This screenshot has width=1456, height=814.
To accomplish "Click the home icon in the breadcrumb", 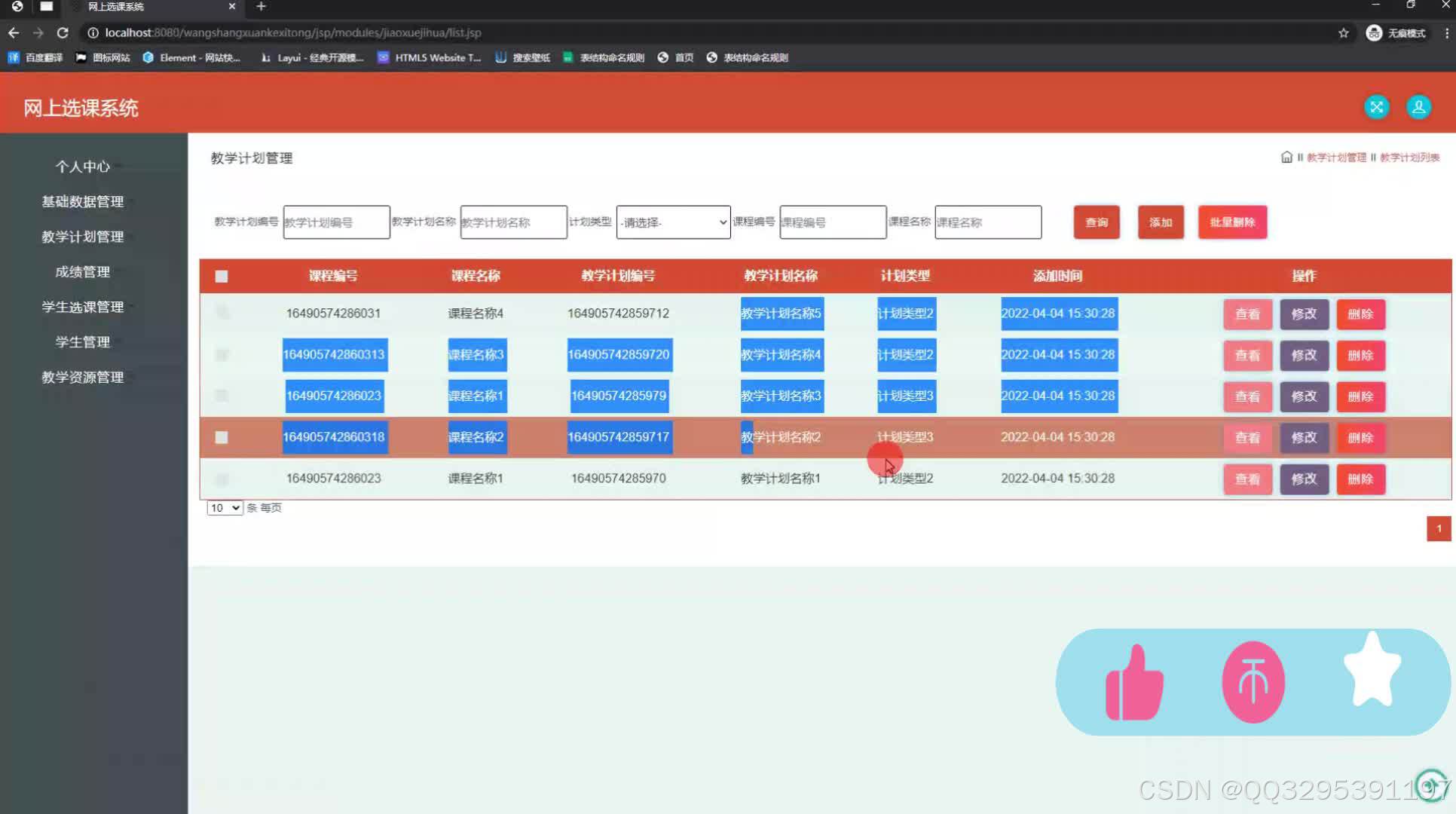I will pos(1286,157).
